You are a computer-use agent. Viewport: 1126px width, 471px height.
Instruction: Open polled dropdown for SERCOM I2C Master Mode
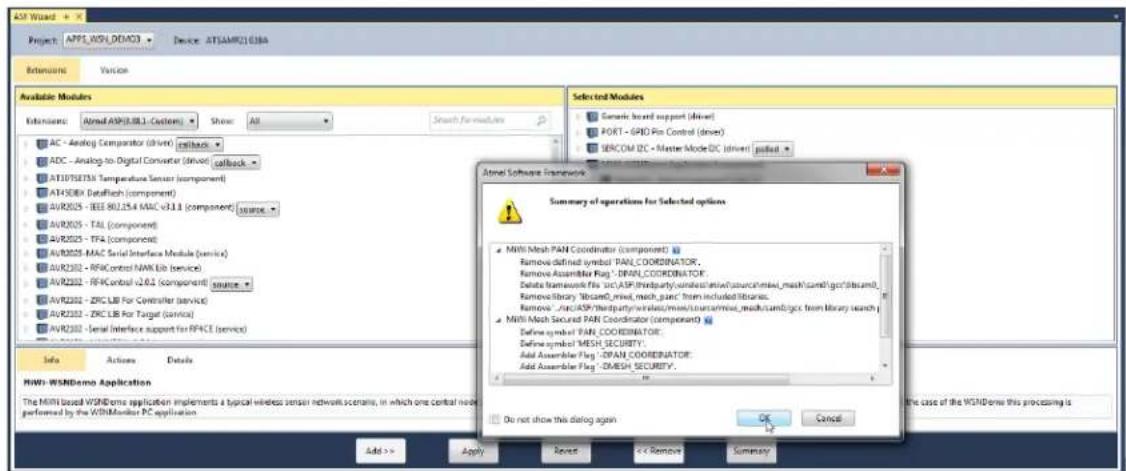click(x=772, y=149)
